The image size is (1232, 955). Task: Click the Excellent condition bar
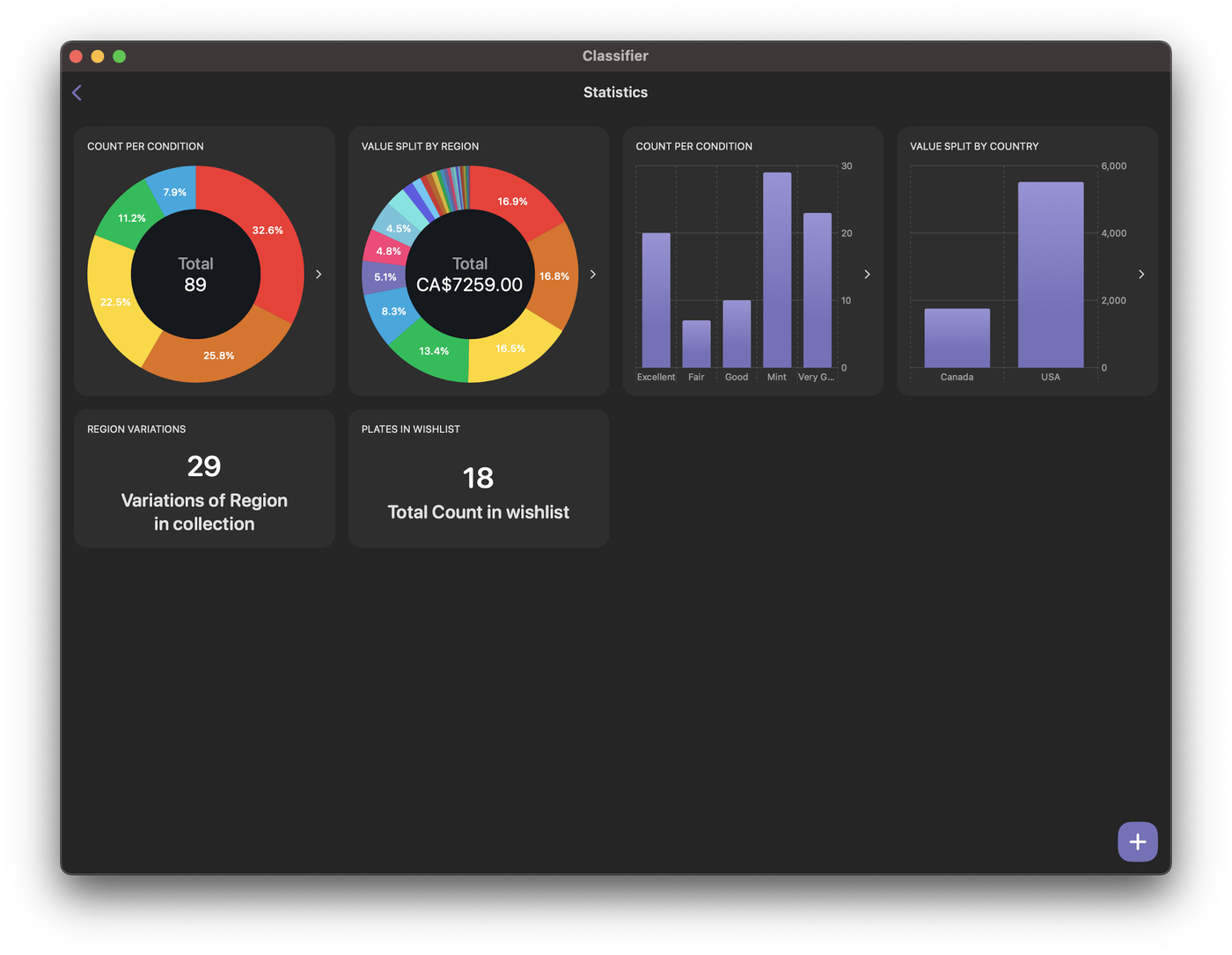[656, 300]
